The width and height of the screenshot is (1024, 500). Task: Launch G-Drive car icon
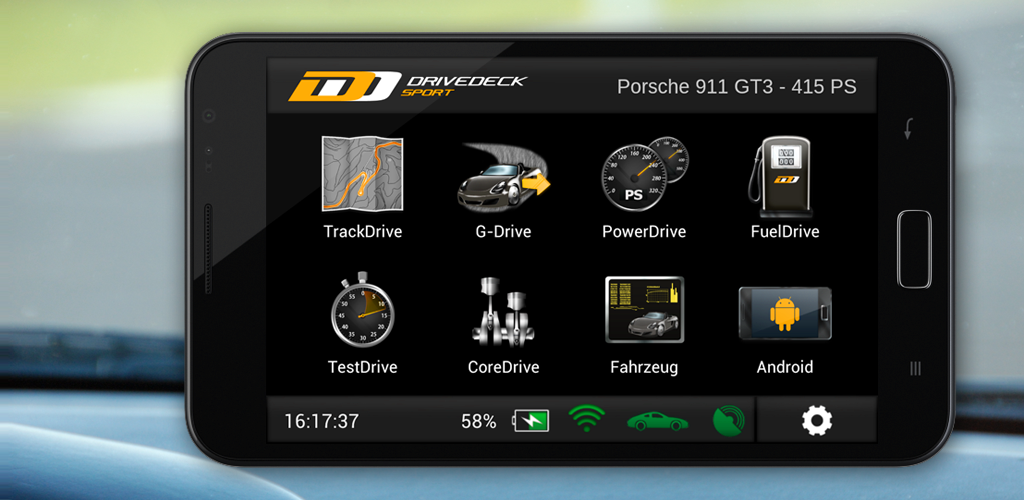(504, 176)
